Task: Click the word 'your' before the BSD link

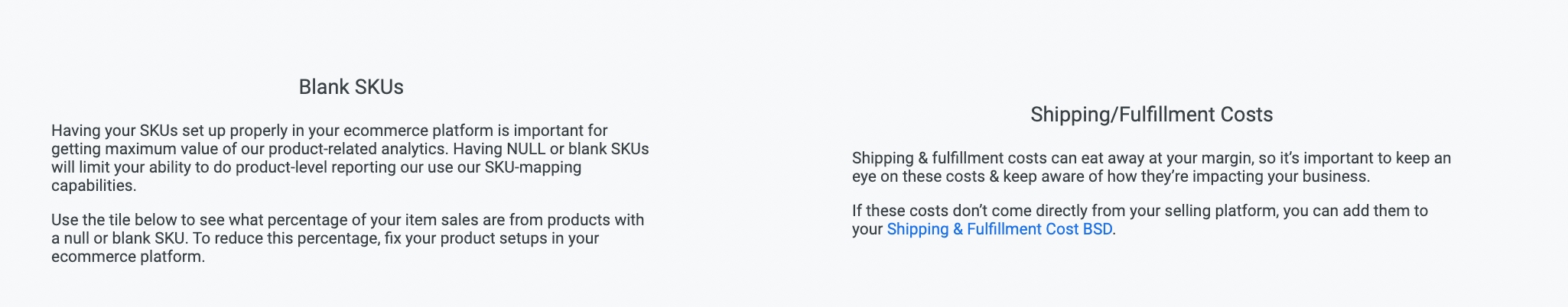Action: 867,229
